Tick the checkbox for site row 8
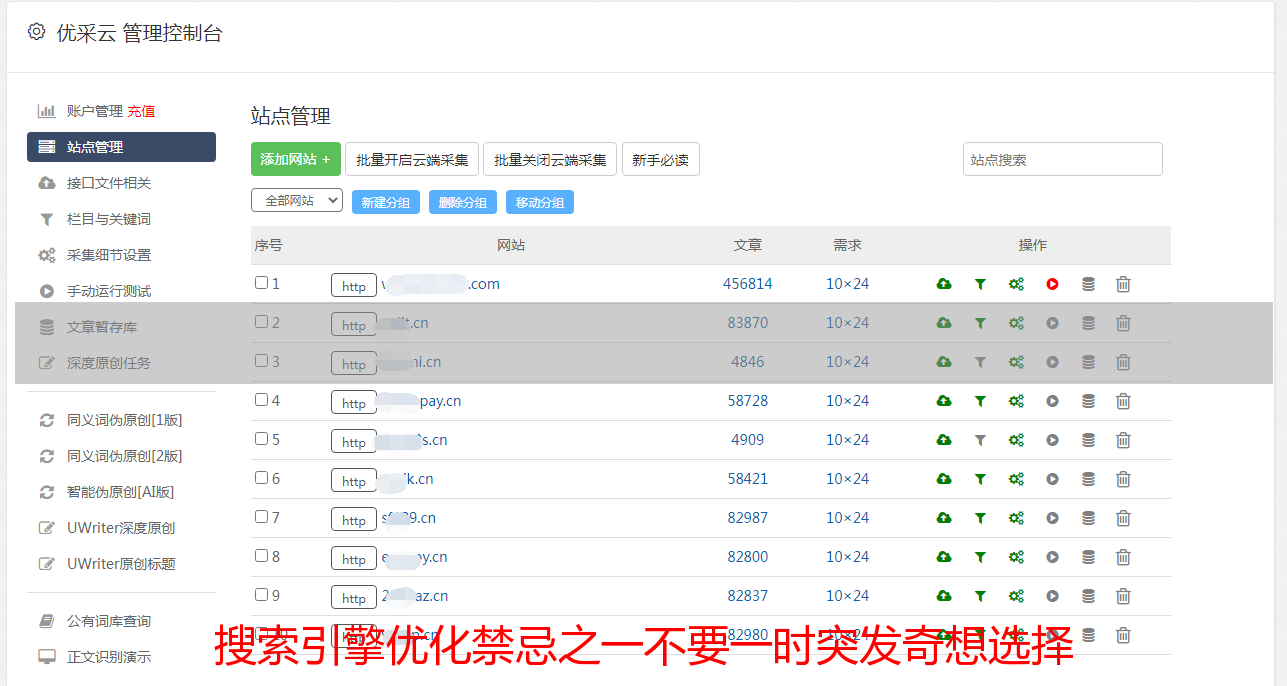 261,556
